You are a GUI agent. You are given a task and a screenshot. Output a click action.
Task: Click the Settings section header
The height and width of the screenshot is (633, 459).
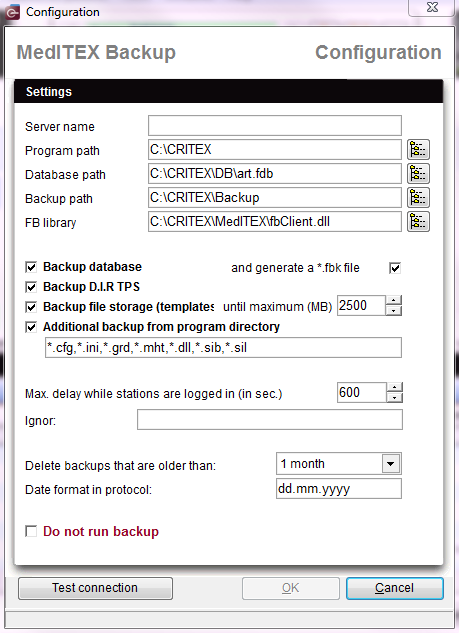click(x=228, y=92)
